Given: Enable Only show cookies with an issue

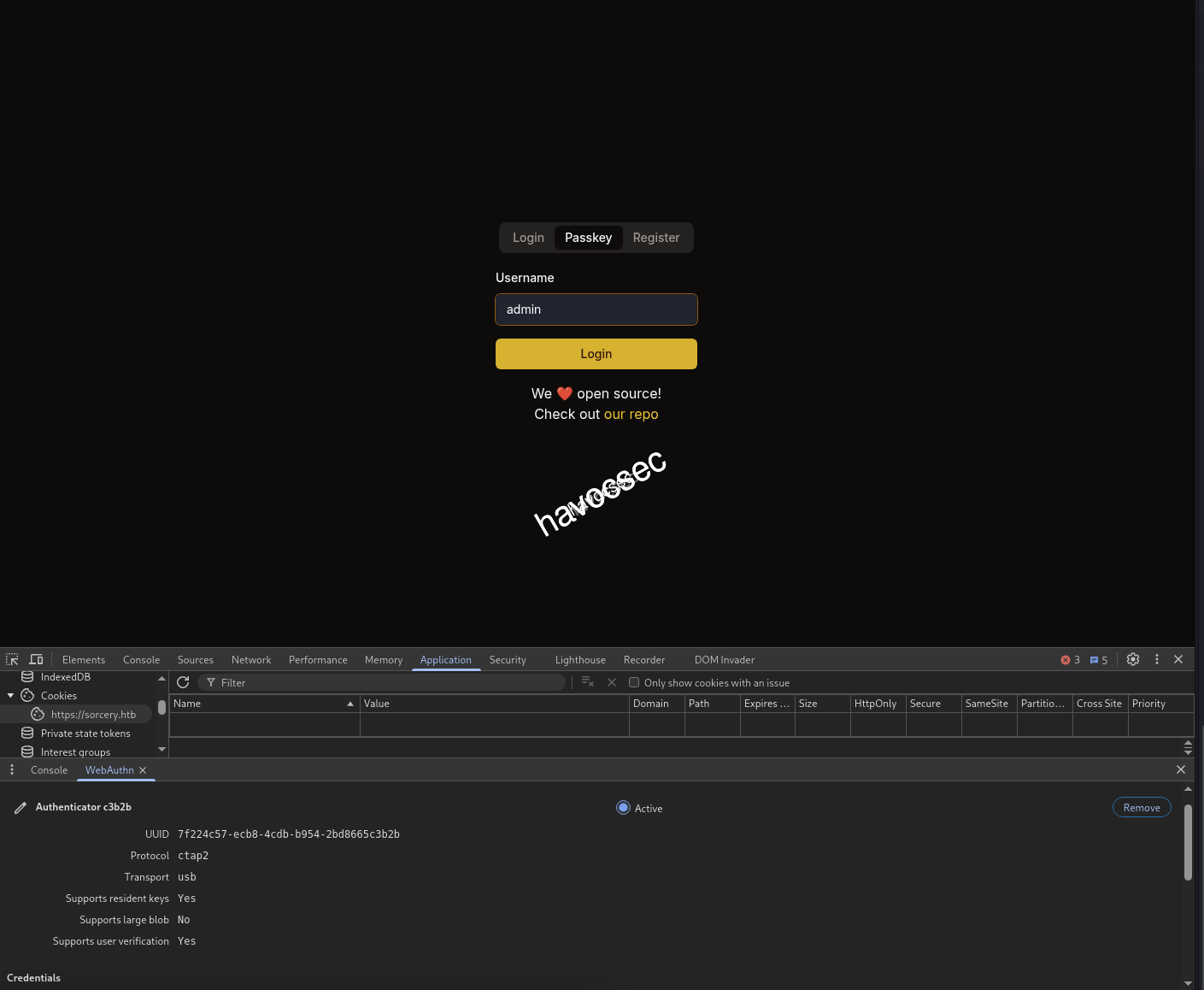Looking at the screenshot, I should click(634, 682).
